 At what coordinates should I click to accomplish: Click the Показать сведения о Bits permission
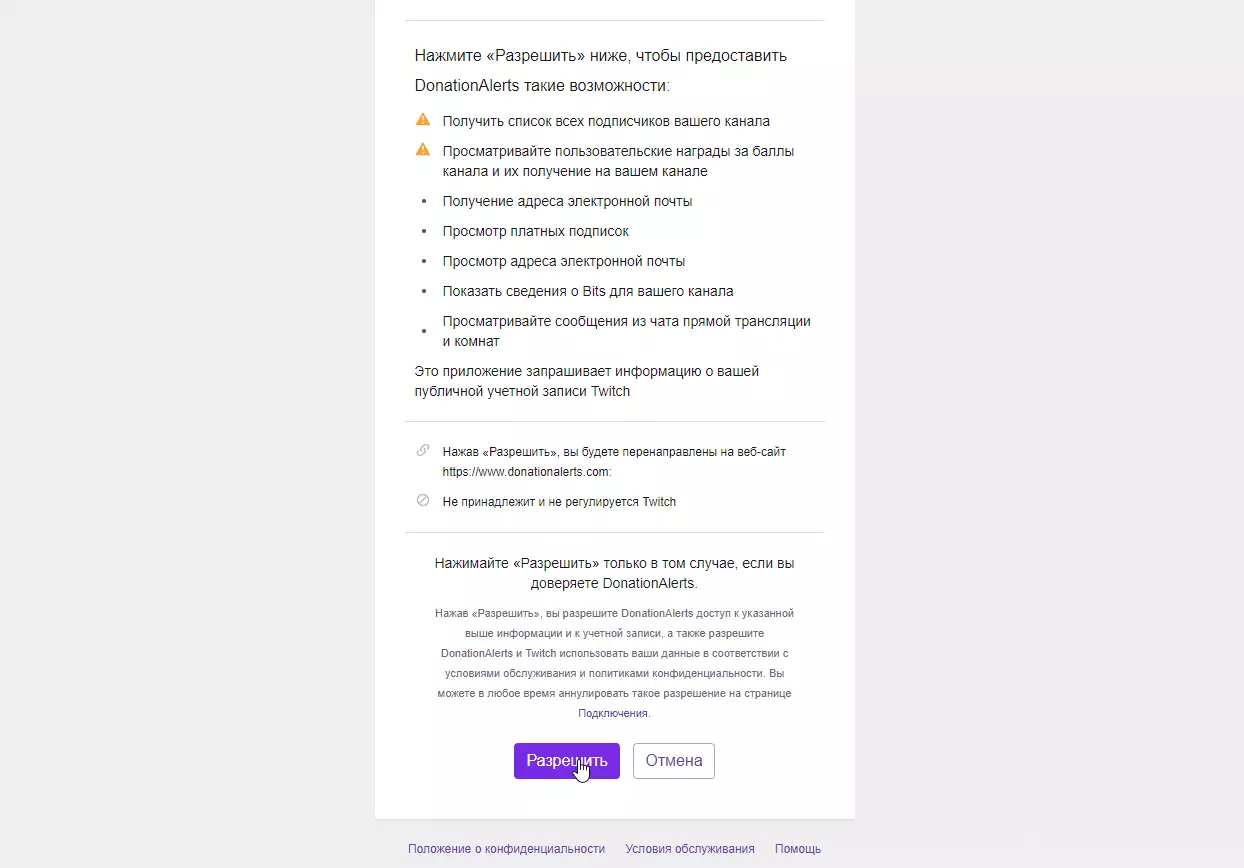588,291
